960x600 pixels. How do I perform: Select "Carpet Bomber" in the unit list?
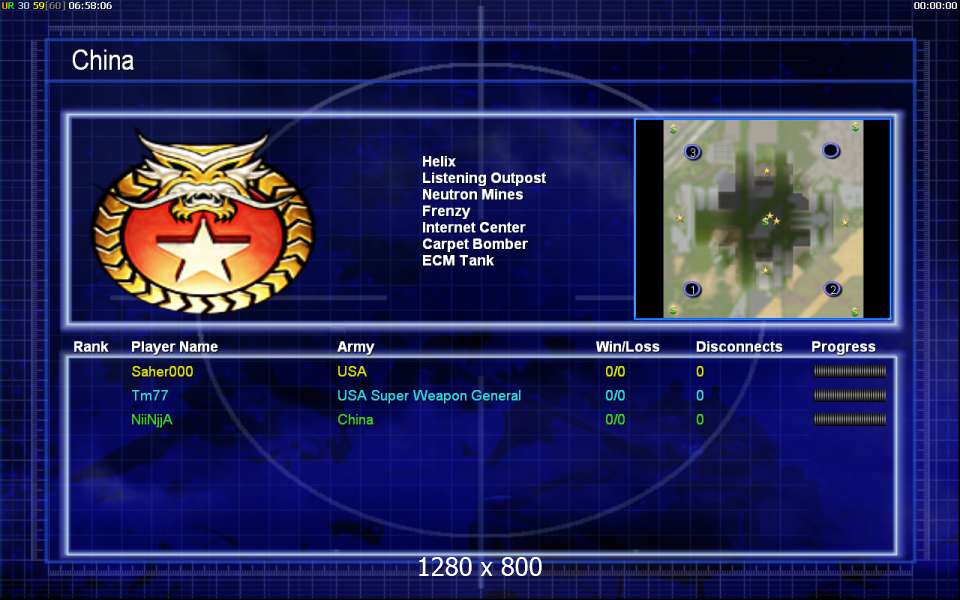[474, 244]
